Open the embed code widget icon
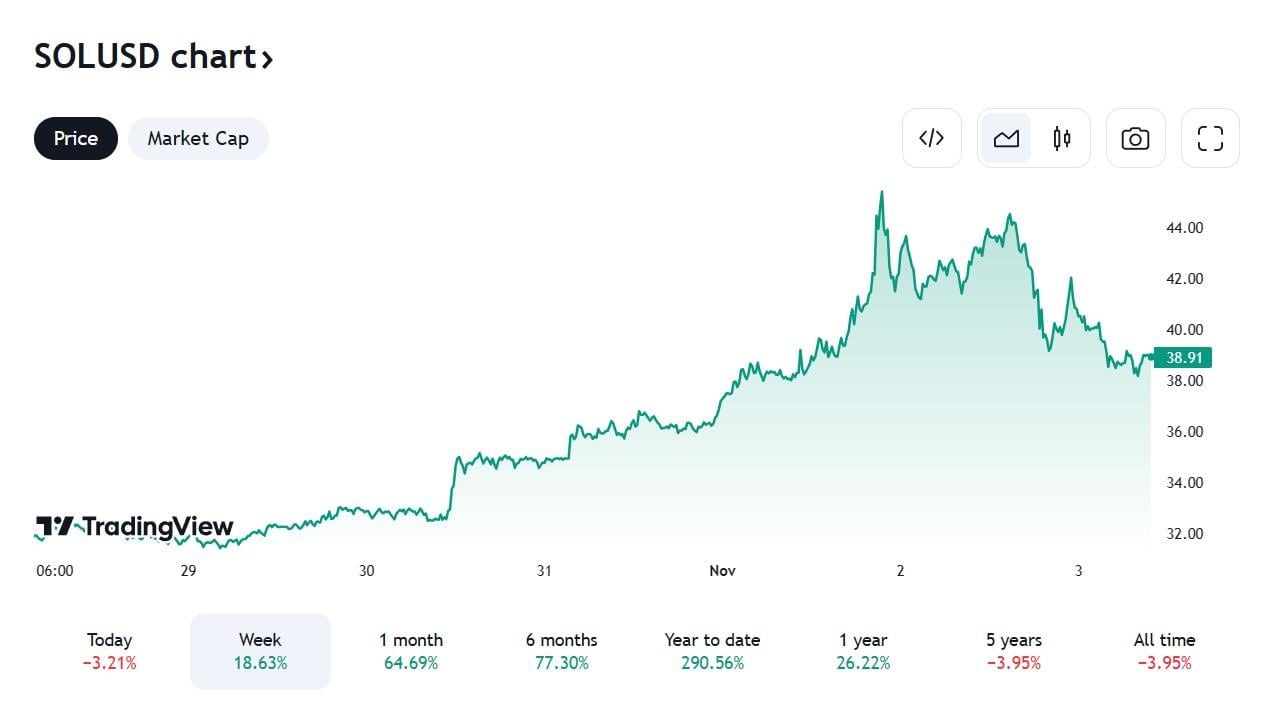 coord(931,138)
